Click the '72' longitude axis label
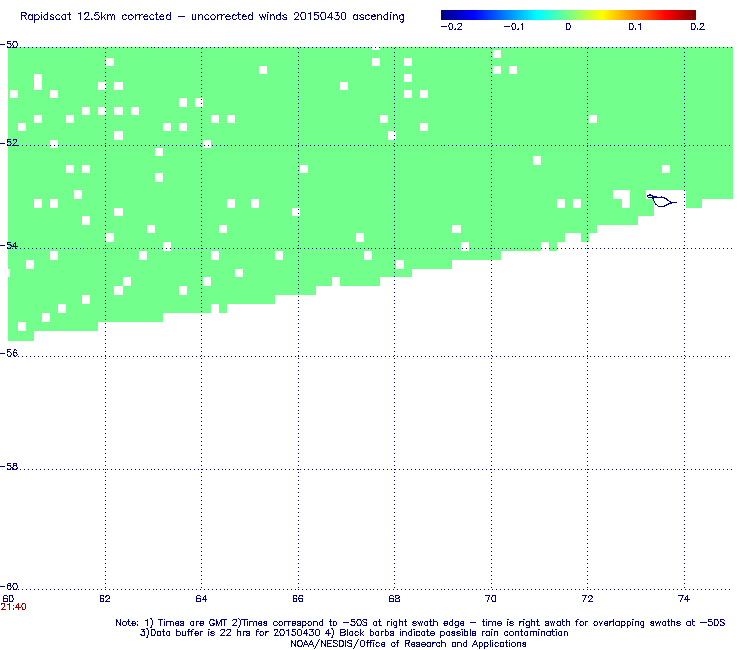 587,599
